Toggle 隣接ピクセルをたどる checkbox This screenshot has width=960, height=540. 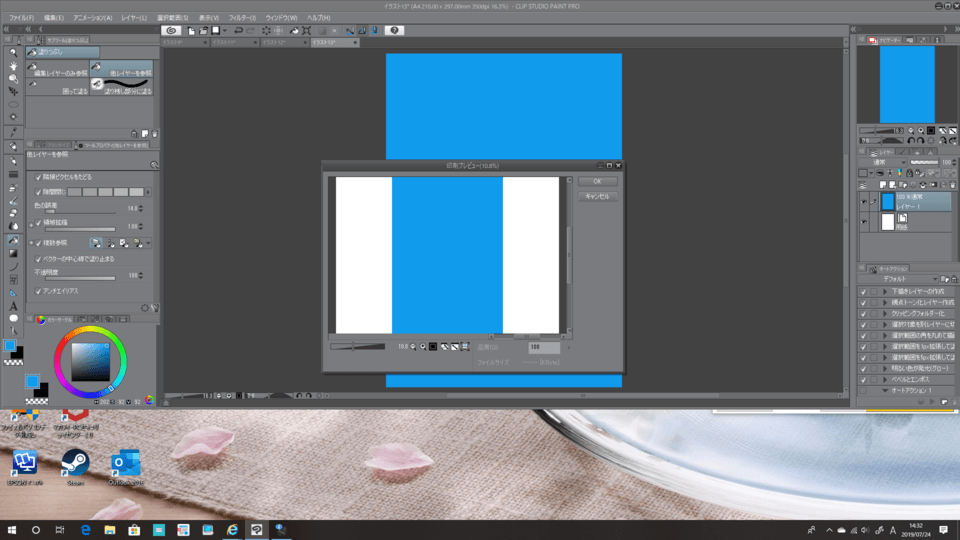tap(38, 176)
